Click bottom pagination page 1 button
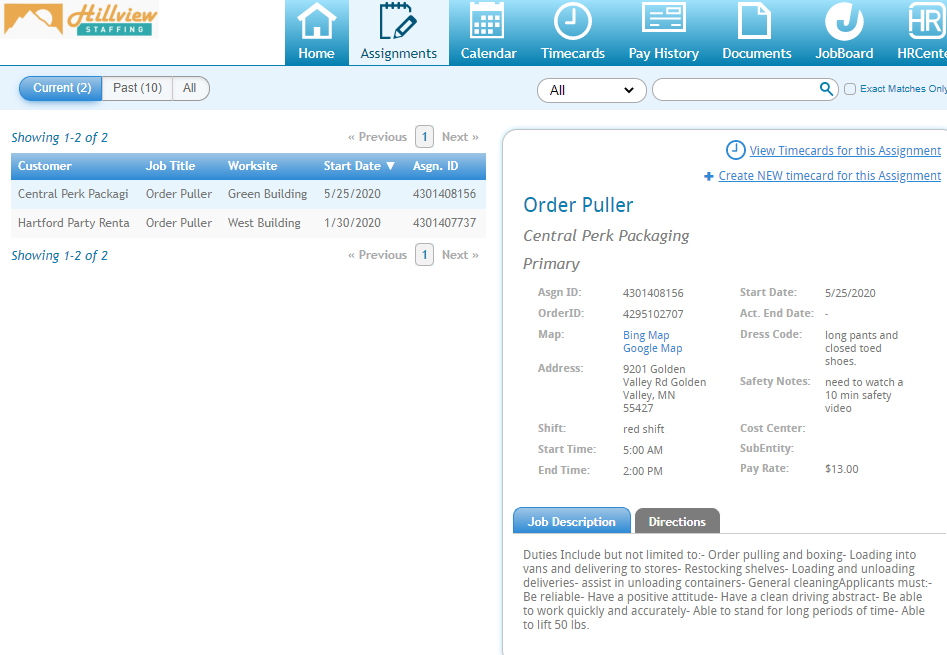The height and width of the screenshot is (655, 947). pos(424,255)
